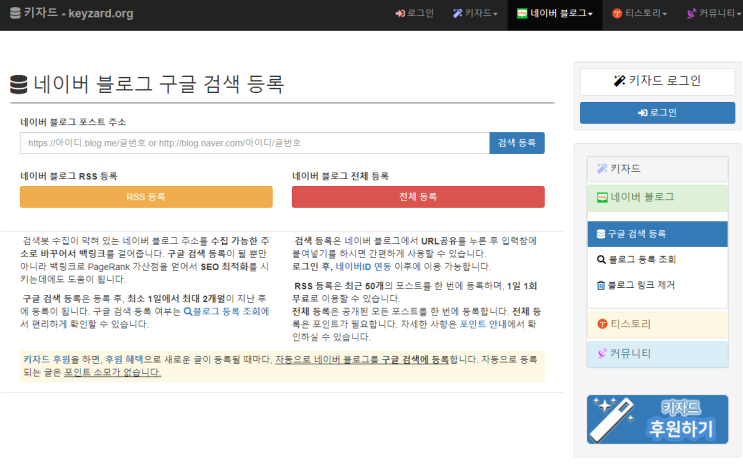Screen dimensions: 743x465
Task: Click the orange Tistory icon in sidebar
Action: (602, 324)
